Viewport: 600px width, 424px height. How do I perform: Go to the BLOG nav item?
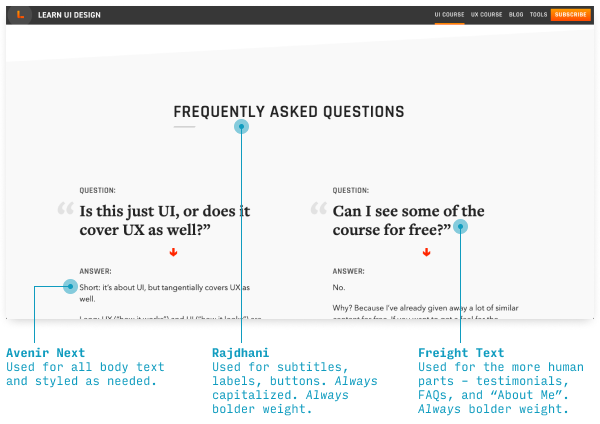point(516,15)
